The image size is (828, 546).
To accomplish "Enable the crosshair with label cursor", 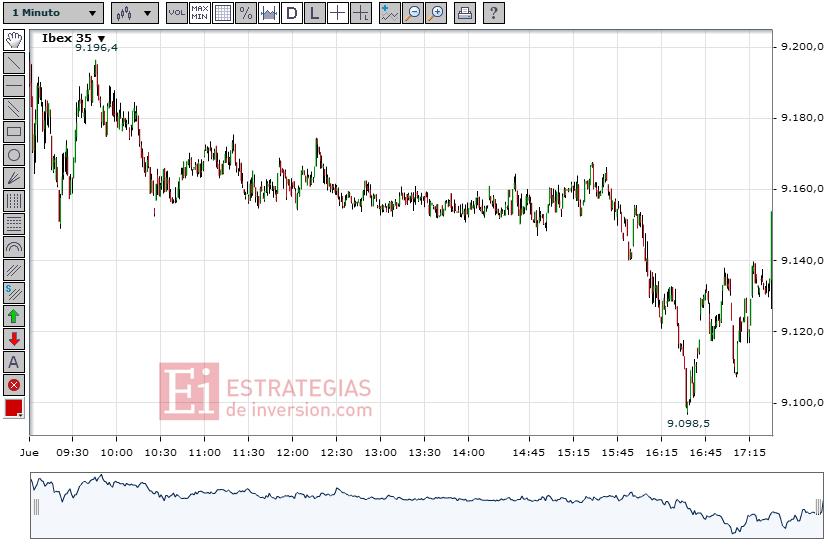I will click(361, 13).
